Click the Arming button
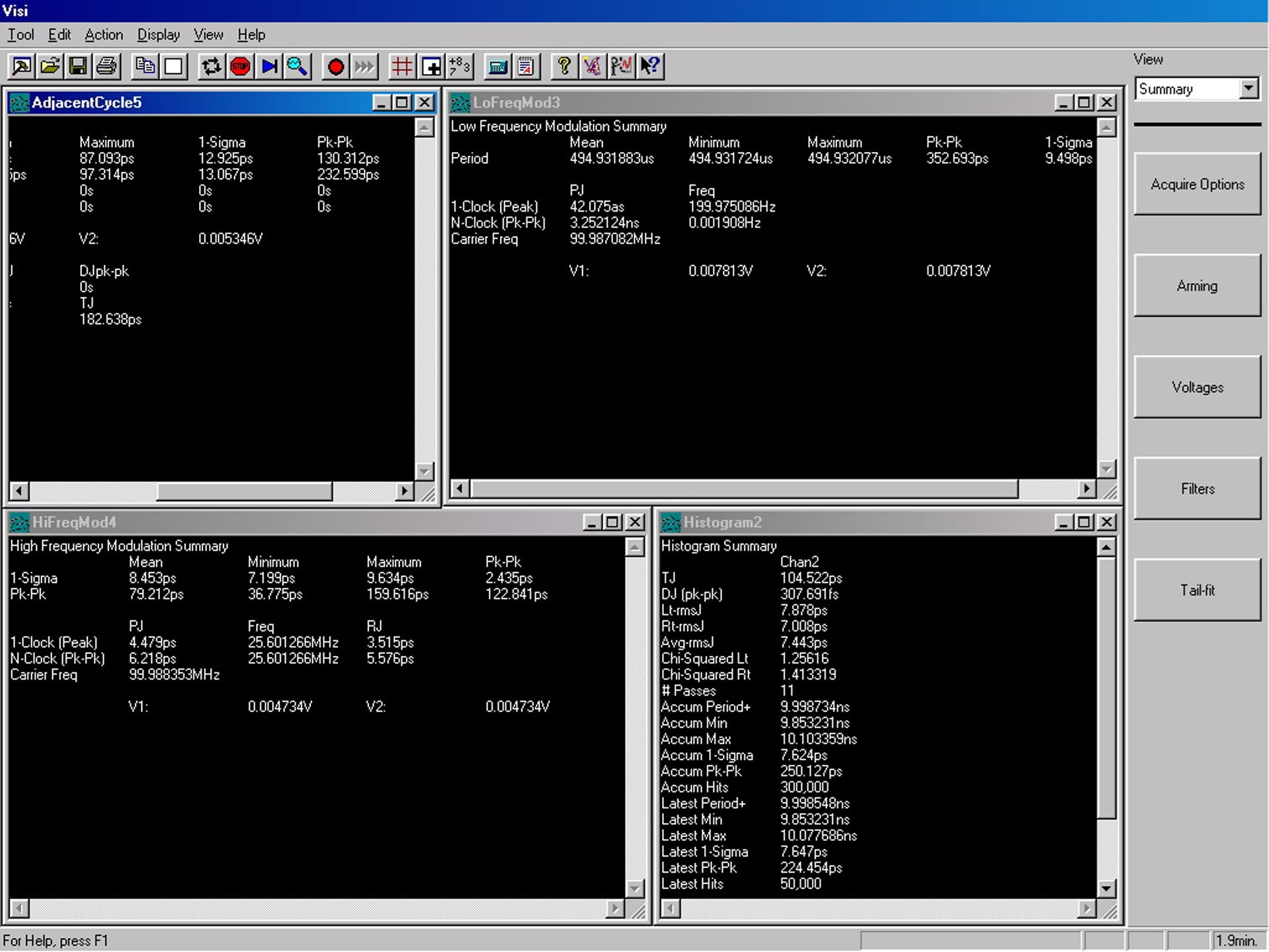Viewport: 1269px width, 952px height. click(x=1198, y=286)
